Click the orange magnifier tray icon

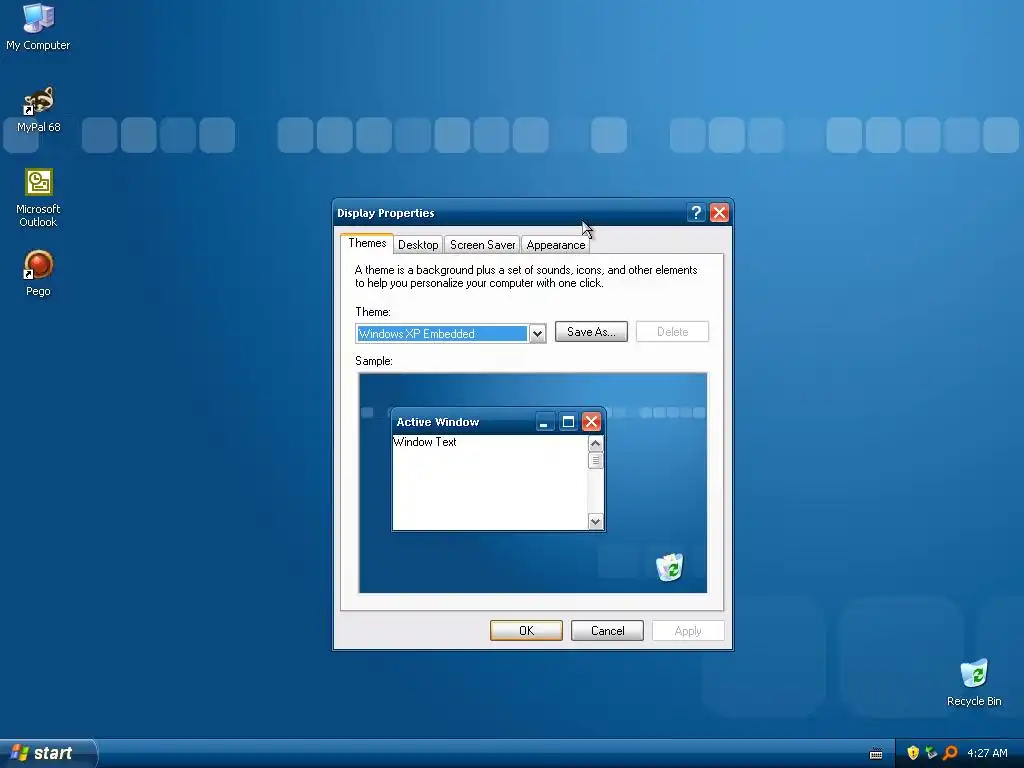[950, 753]
